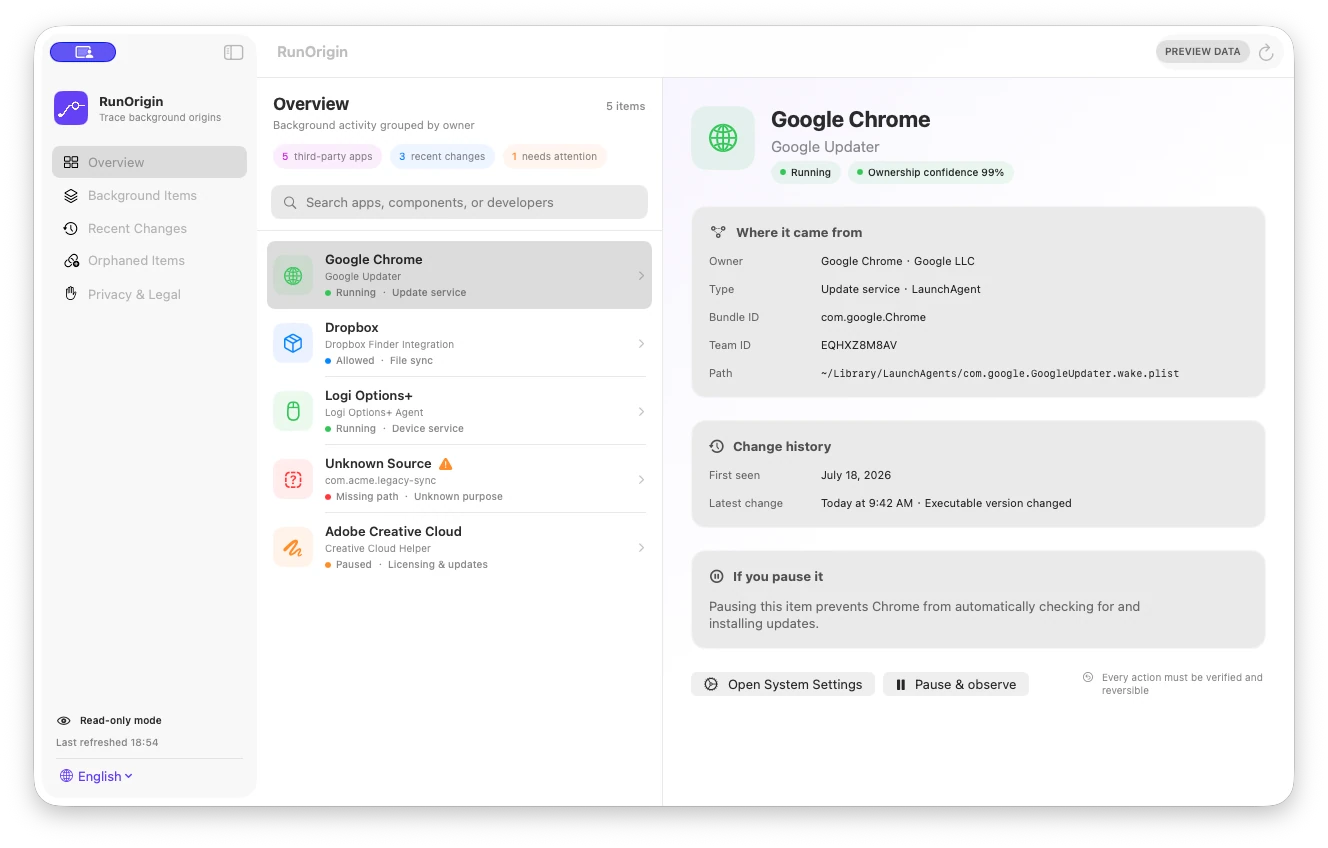This screenshot has width=1328, height=848.
Task: Click the 5 items count label
Action: pos(626,106)
